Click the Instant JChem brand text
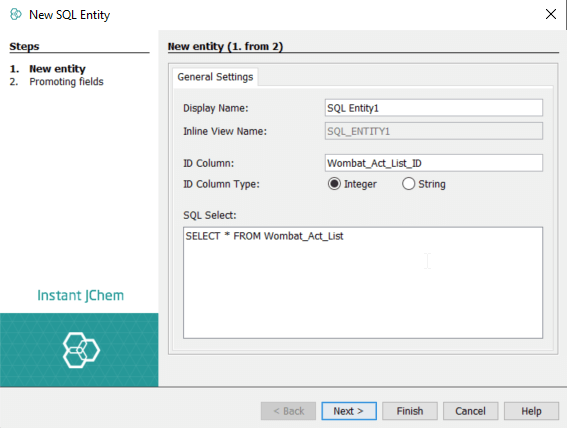Image resolution: width=567 pixels, height=428 pixels. click(x=81, y=295)
